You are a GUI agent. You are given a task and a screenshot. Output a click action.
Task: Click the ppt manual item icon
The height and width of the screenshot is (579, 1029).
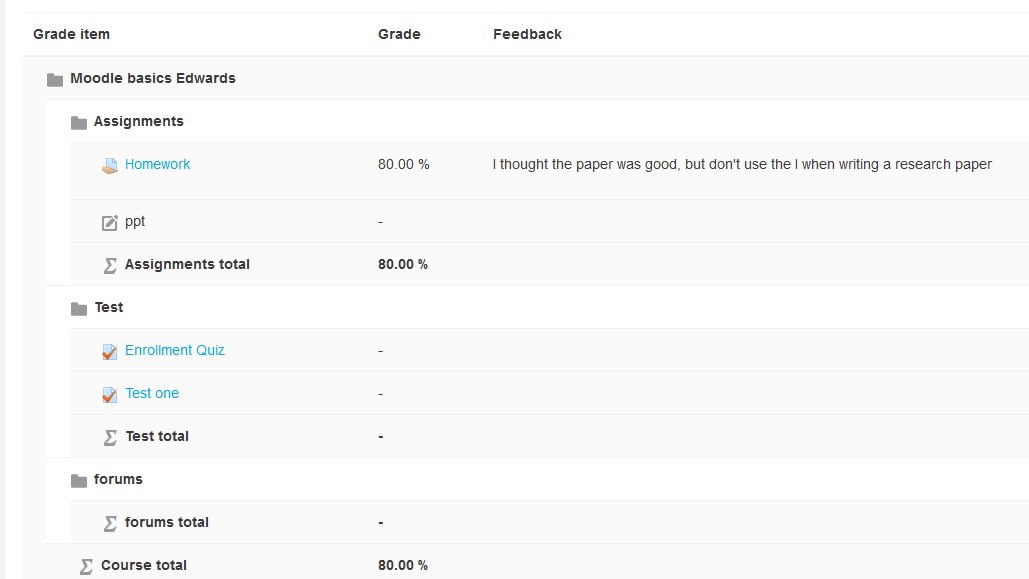(110, 223)
